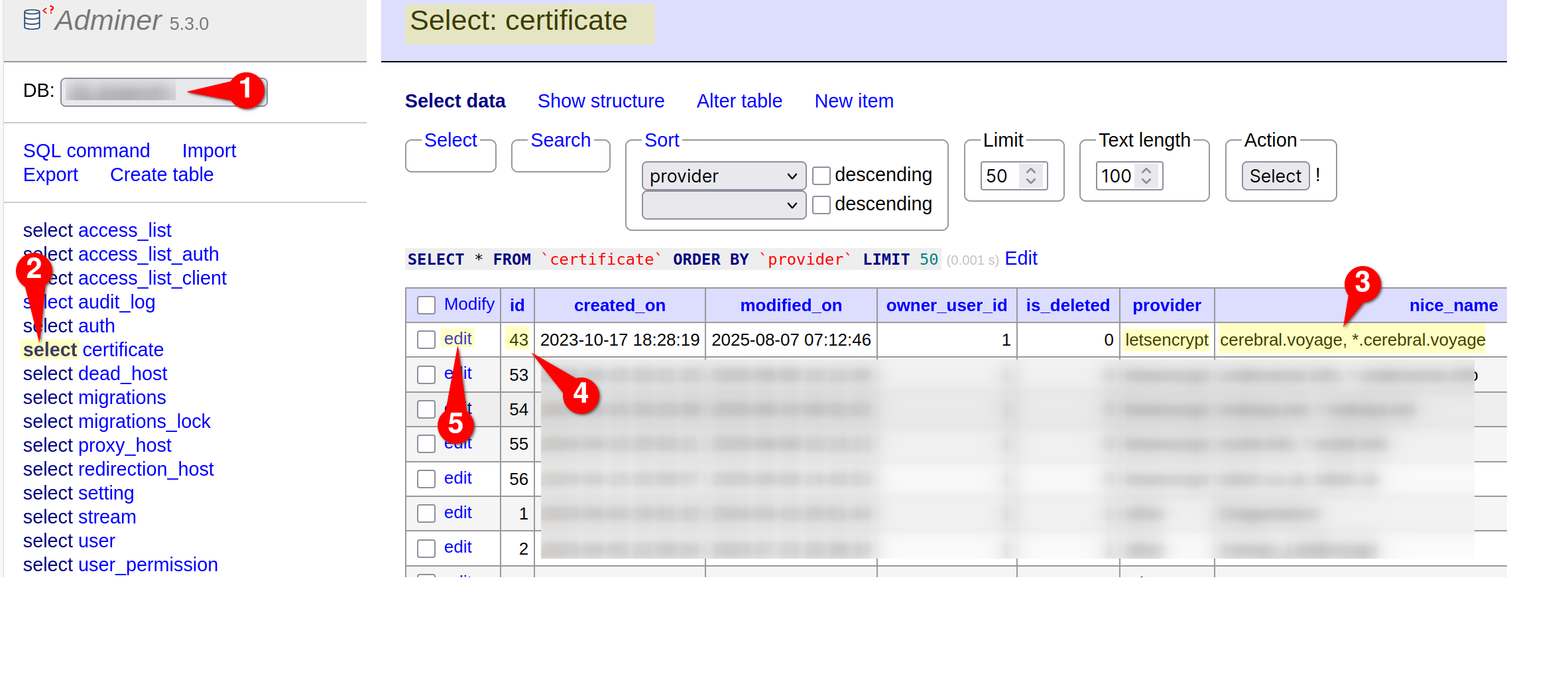The height and width of the screenshot is (686, 1568).
Task: Open the Export page
Action: click(50, 174)
